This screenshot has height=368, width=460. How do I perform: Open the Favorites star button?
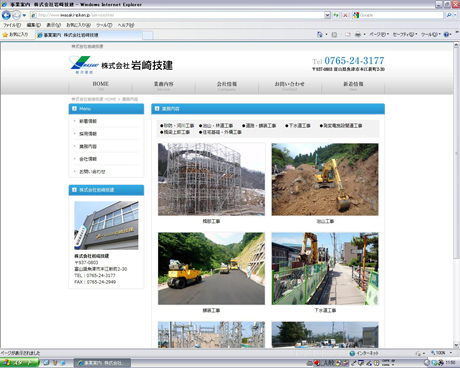point(16,34)
